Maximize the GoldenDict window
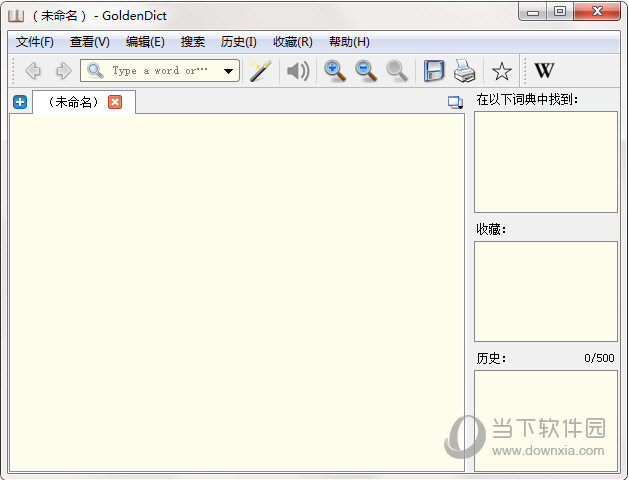 560,12
